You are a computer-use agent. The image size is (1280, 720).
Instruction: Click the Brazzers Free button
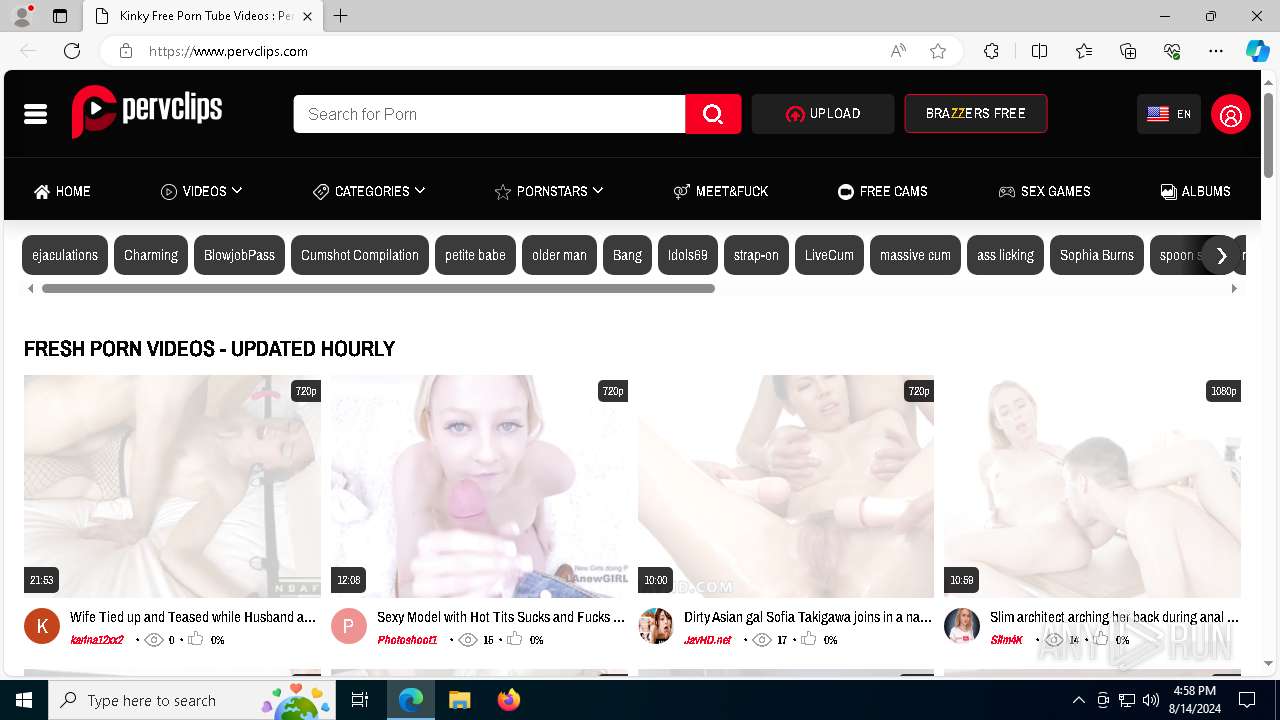coord(976,114)
